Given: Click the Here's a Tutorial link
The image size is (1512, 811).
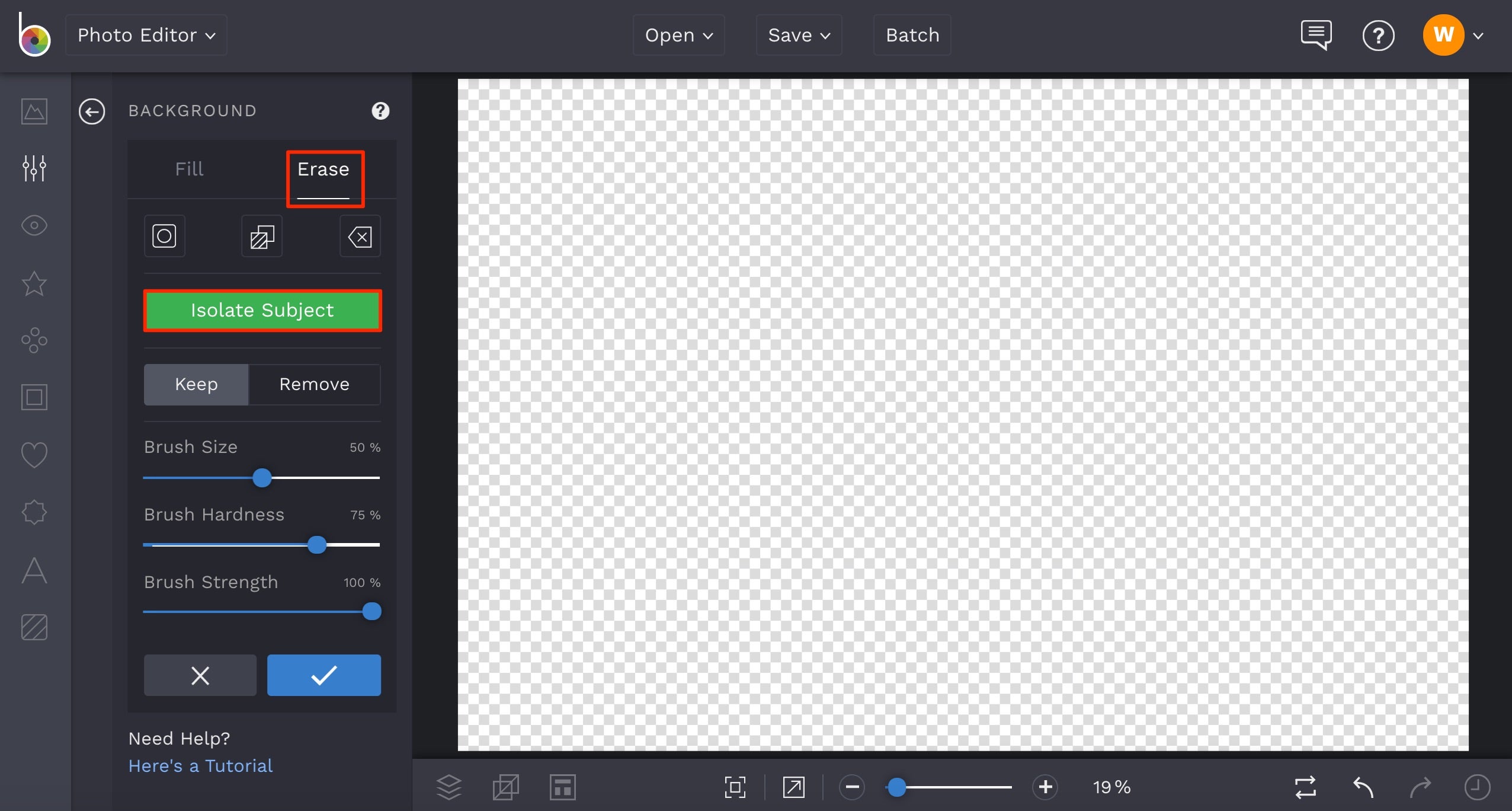Looking at the screenshot, I should tap(201, 766).
